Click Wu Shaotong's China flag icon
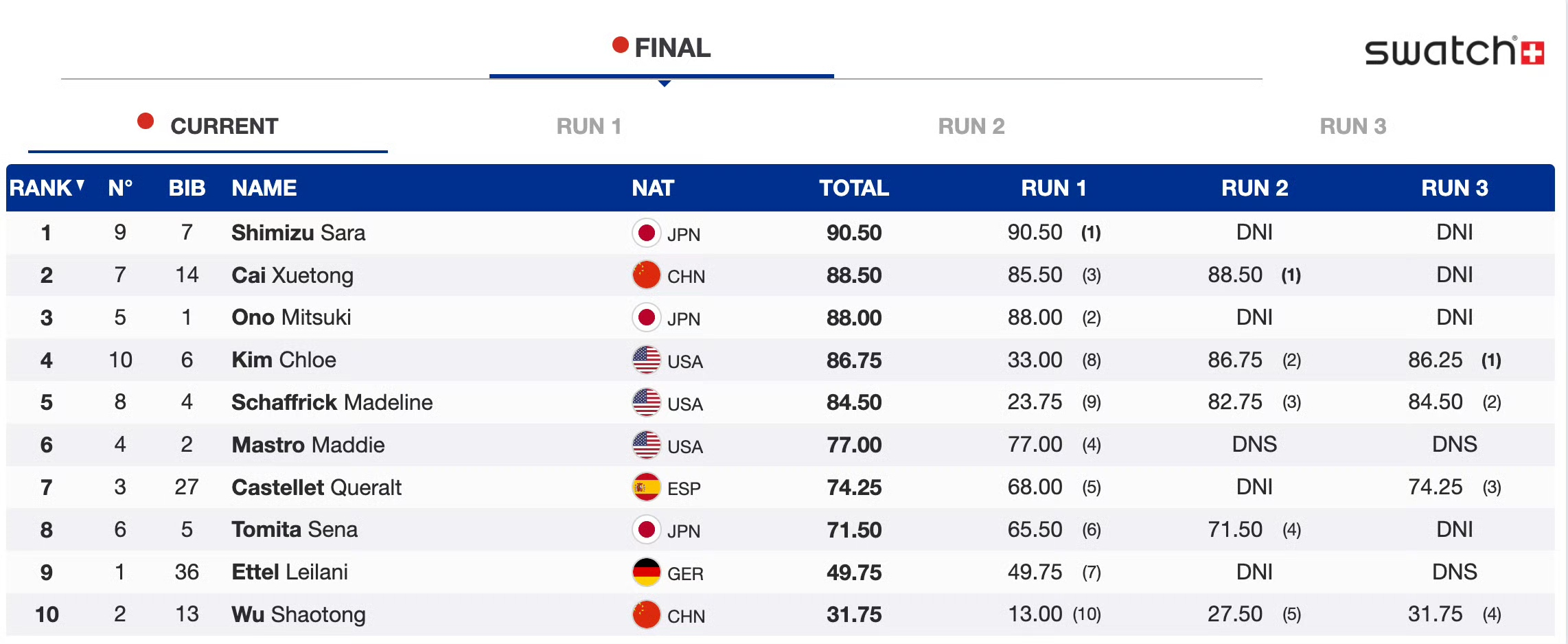This screenshot has width=1568, height=644. tap(646, 615)
